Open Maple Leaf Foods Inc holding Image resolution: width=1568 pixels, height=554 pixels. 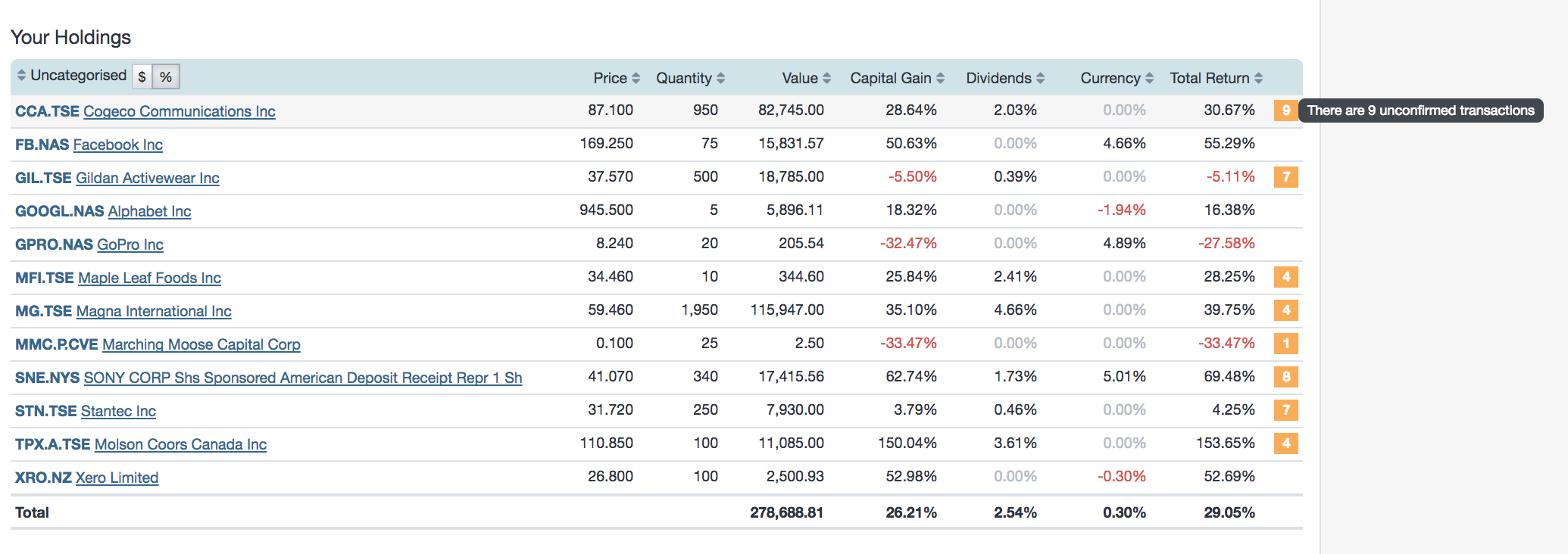click(149, 278)
